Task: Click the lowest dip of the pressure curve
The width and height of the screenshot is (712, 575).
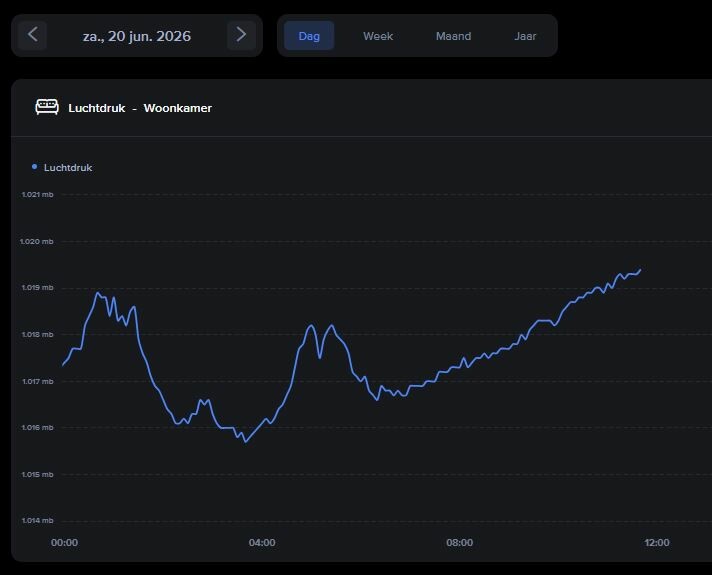Action: [246, 441]
